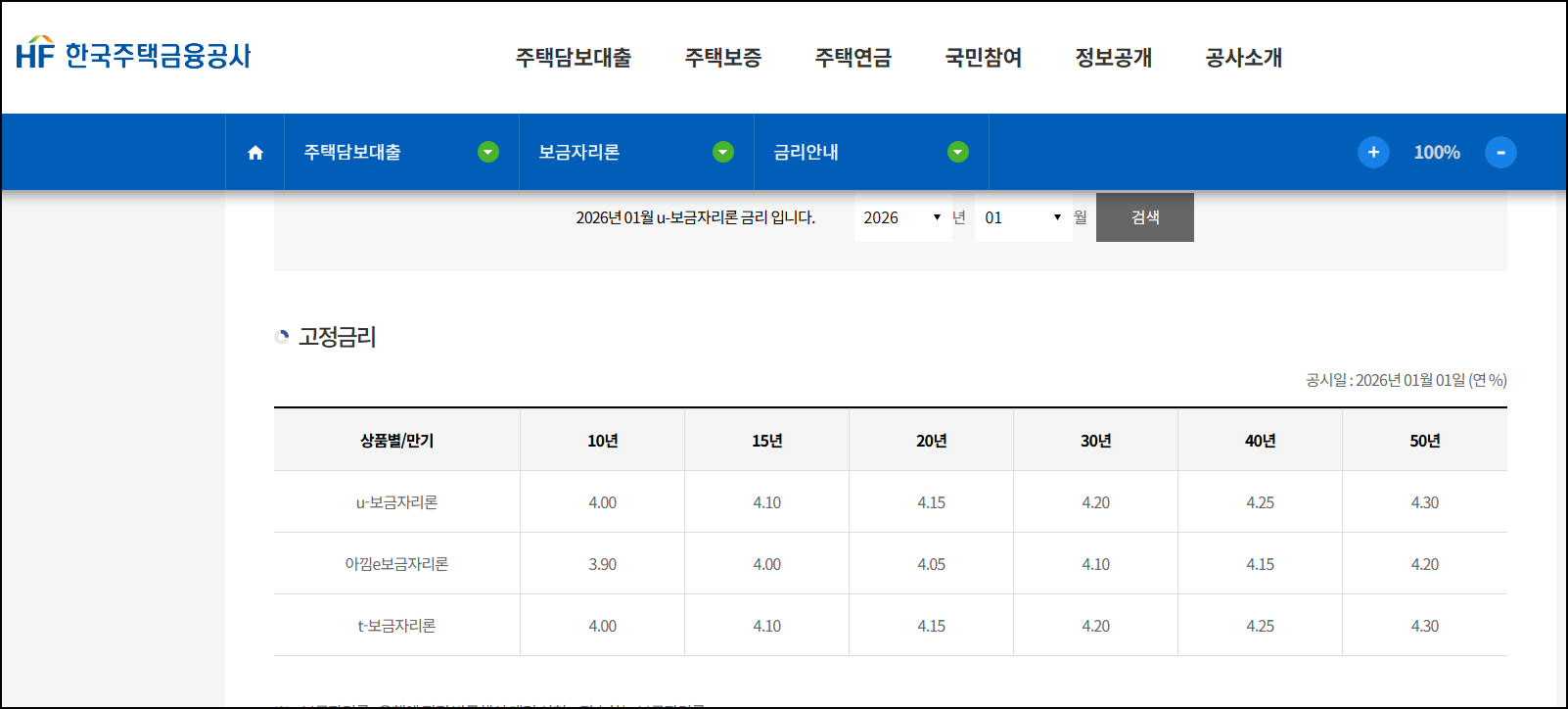Click the 50년 column header
Image resolution: width=1568 pixels, height=709 pixels.
coord(1425,441)
